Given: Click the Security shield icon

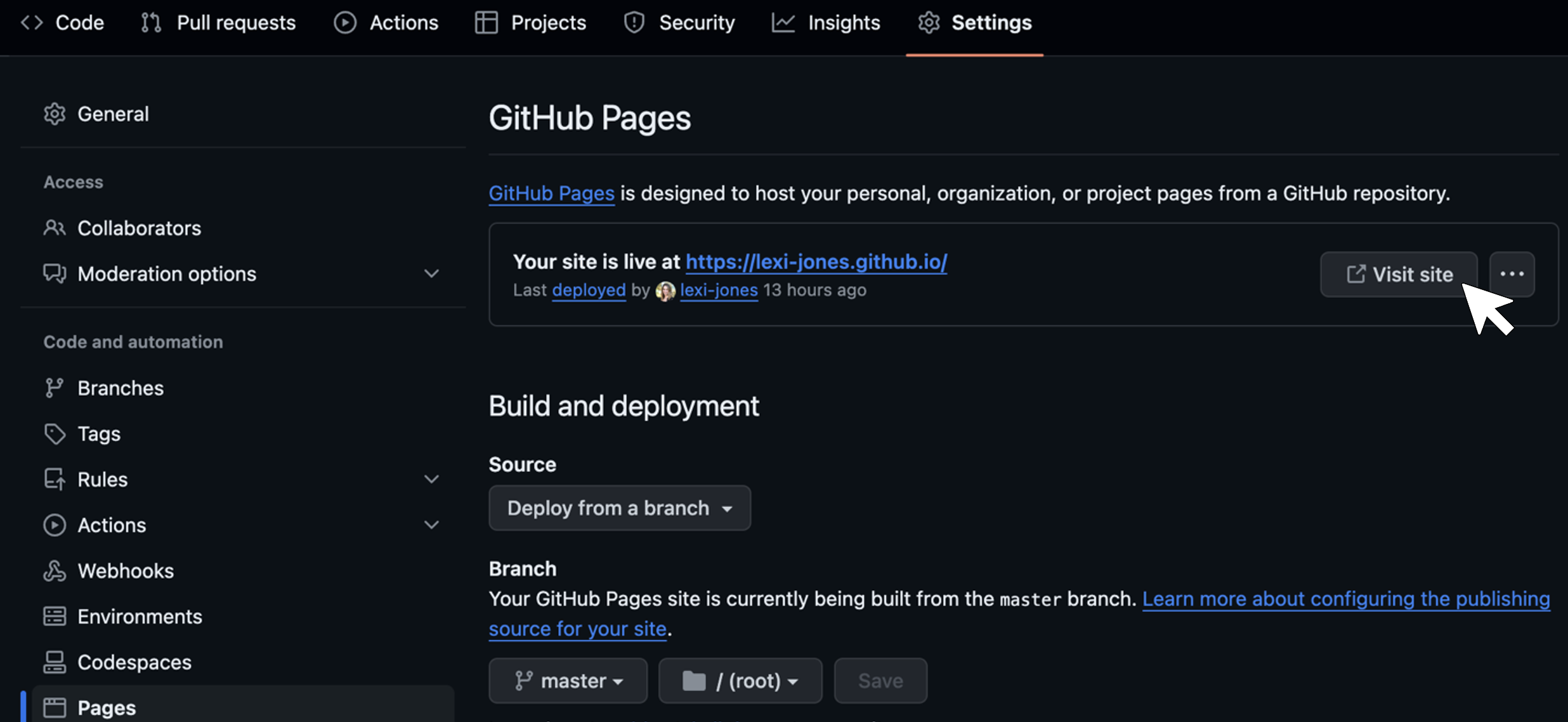Looking at the screenshot, I should click(634, 23).
